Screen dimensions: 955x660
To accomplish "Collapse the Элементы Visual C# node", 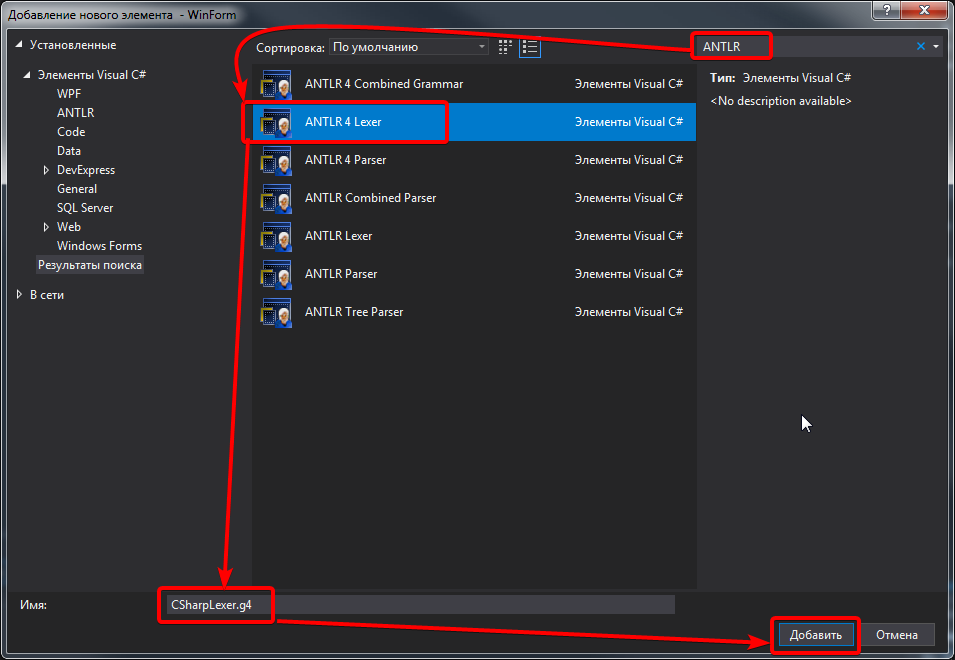I will (27, 75).
